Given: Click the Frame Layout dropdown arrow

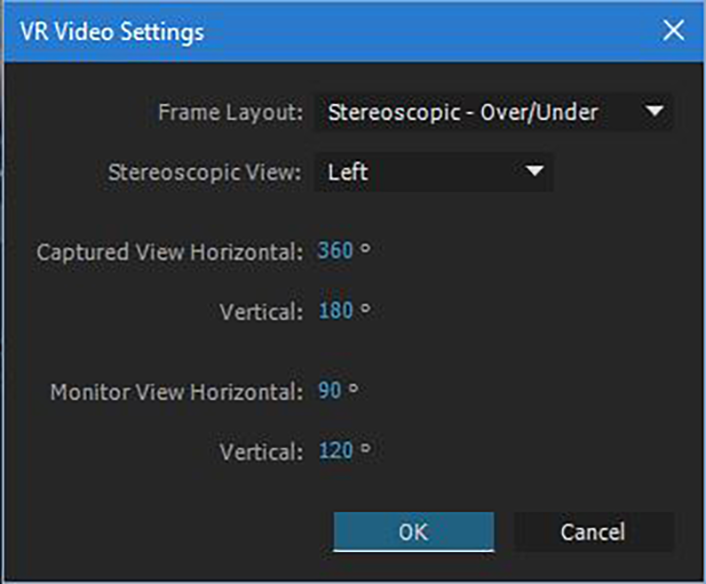Looking at the screenshot, I should (x=655, y=112).
